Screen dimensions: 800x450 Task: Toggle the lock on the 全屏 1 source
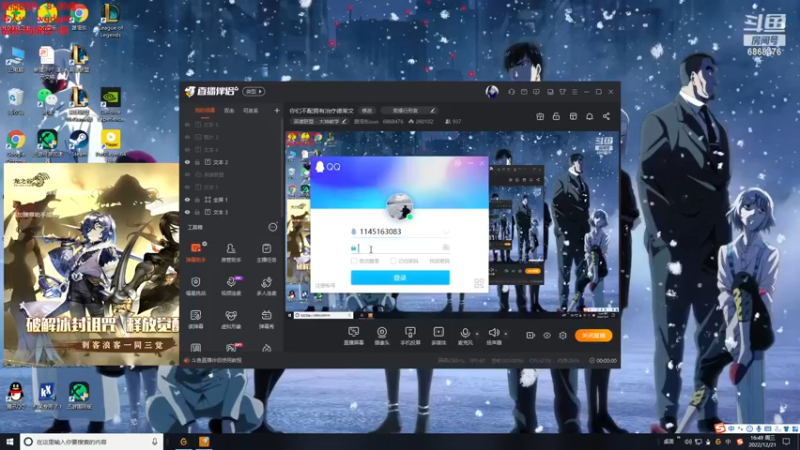[x=197, y=199]
